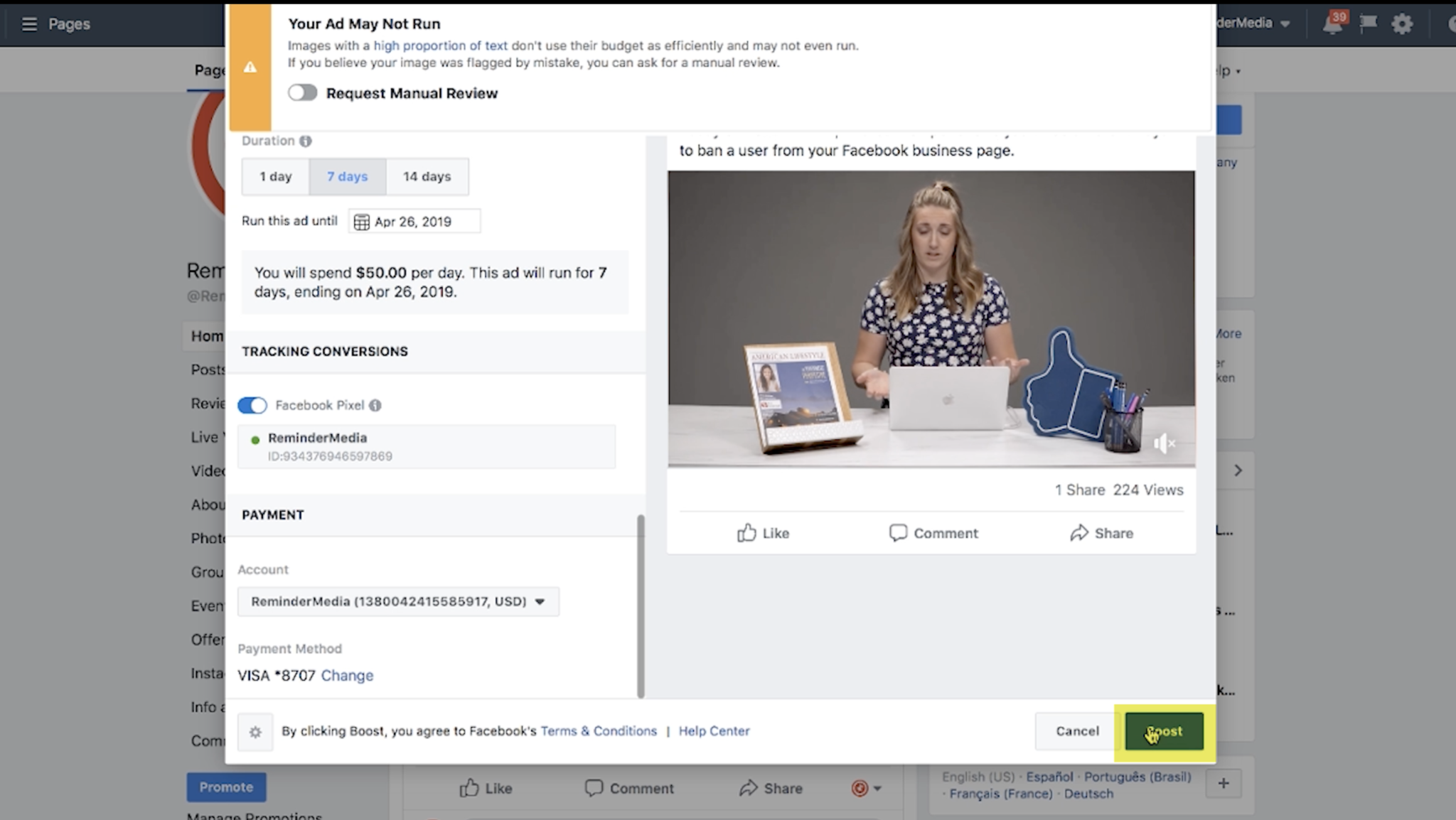Open Facebook's Terms & Conditions link
The image size is (1456, 820).
point(599,730)
